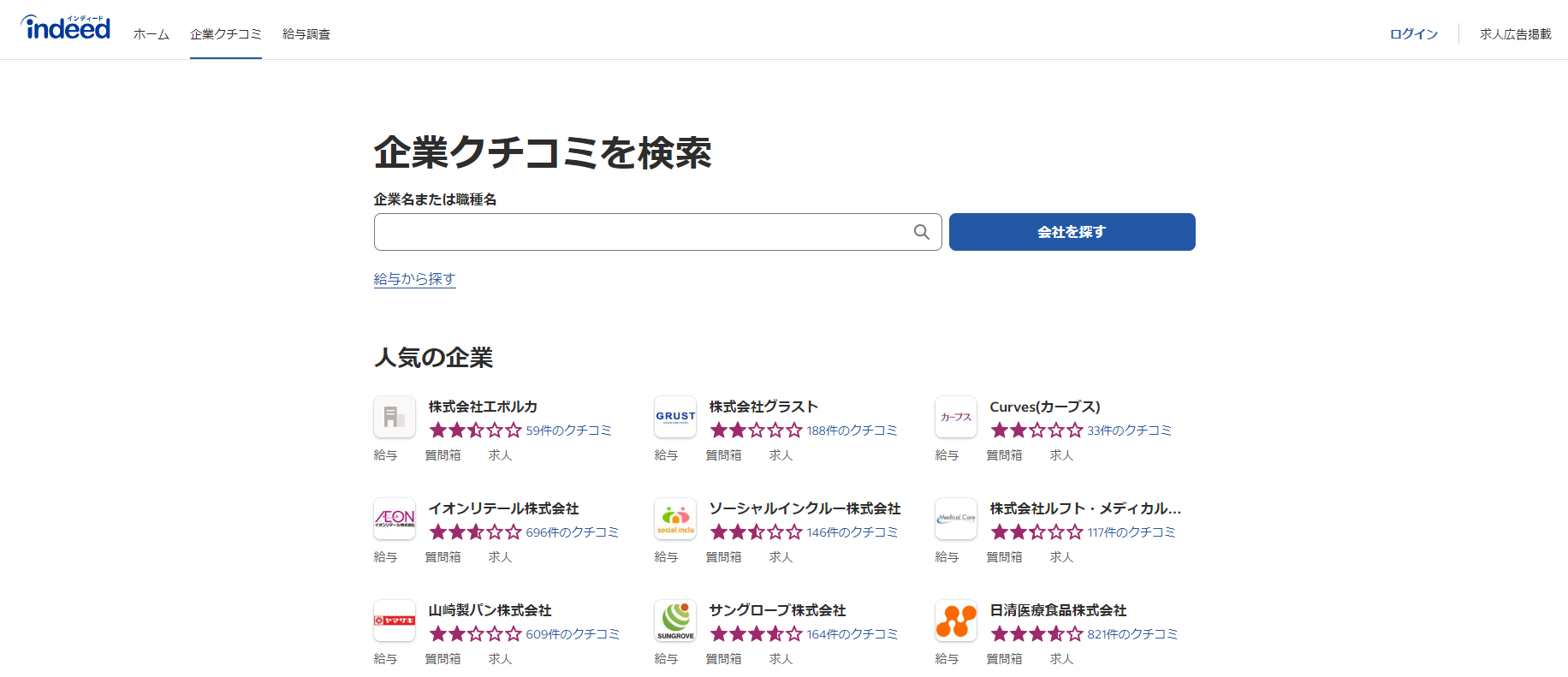Open 質問箱 under サングローブ株式会社
Screen dimensions: 1568x677
coord(724,659)
